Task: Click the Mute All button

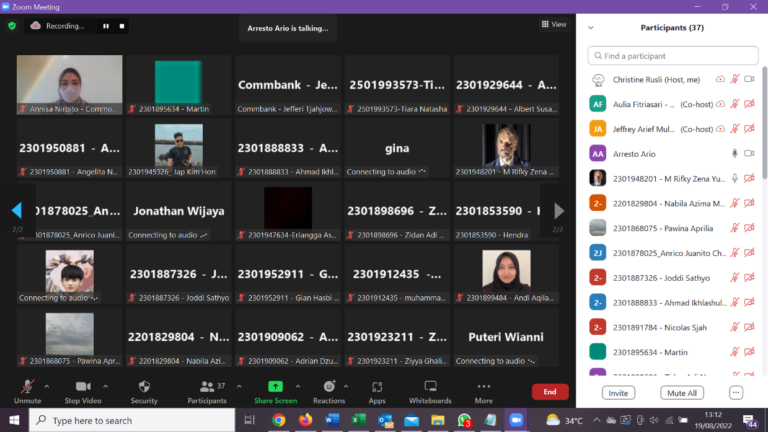Action: pyautogui.click(x=682, y=393)
